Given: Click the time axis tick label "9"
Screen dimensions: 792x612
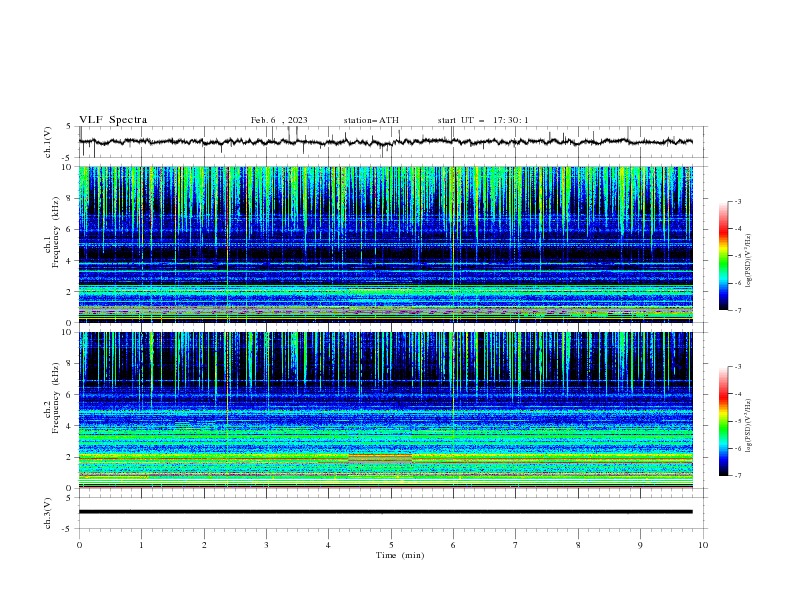Looking at the screenshot, I should (x=640, y=545).
